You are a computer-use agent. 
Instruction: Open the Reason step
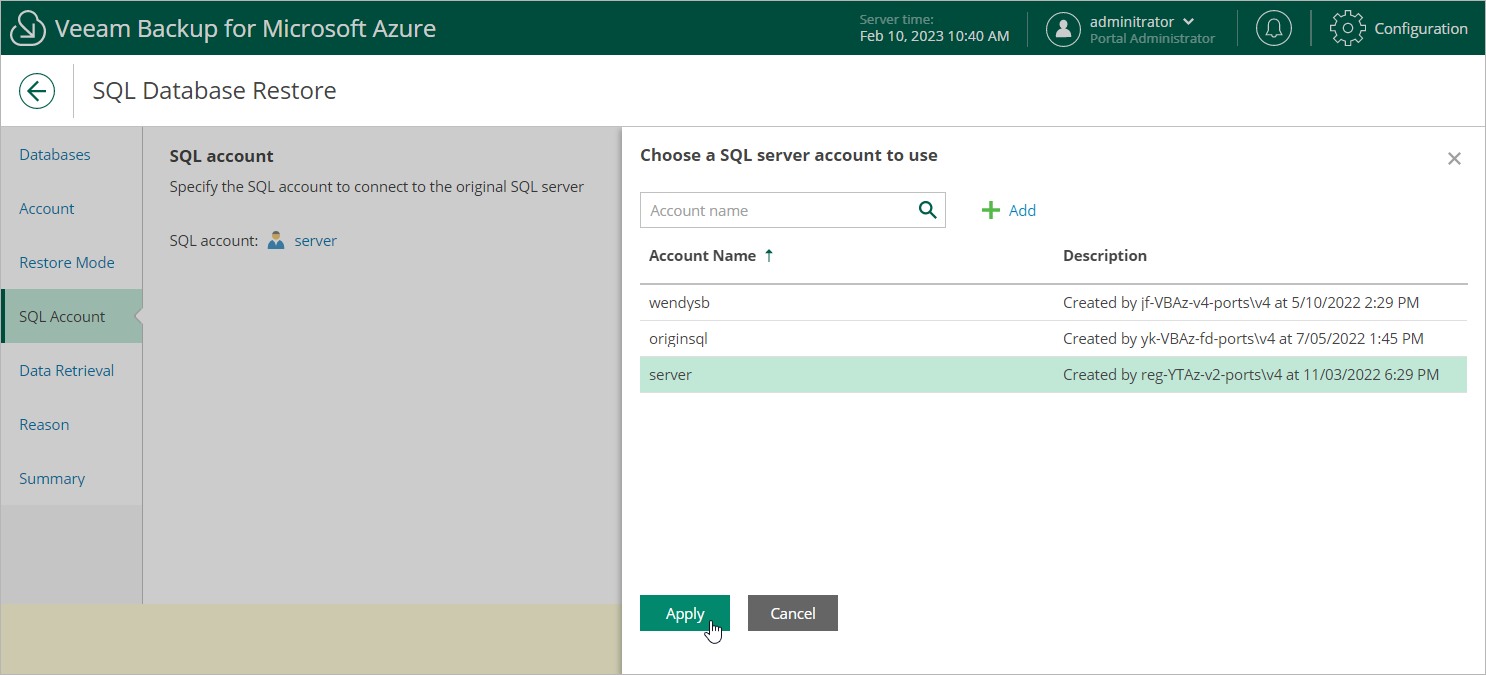[x=44, y=425]
